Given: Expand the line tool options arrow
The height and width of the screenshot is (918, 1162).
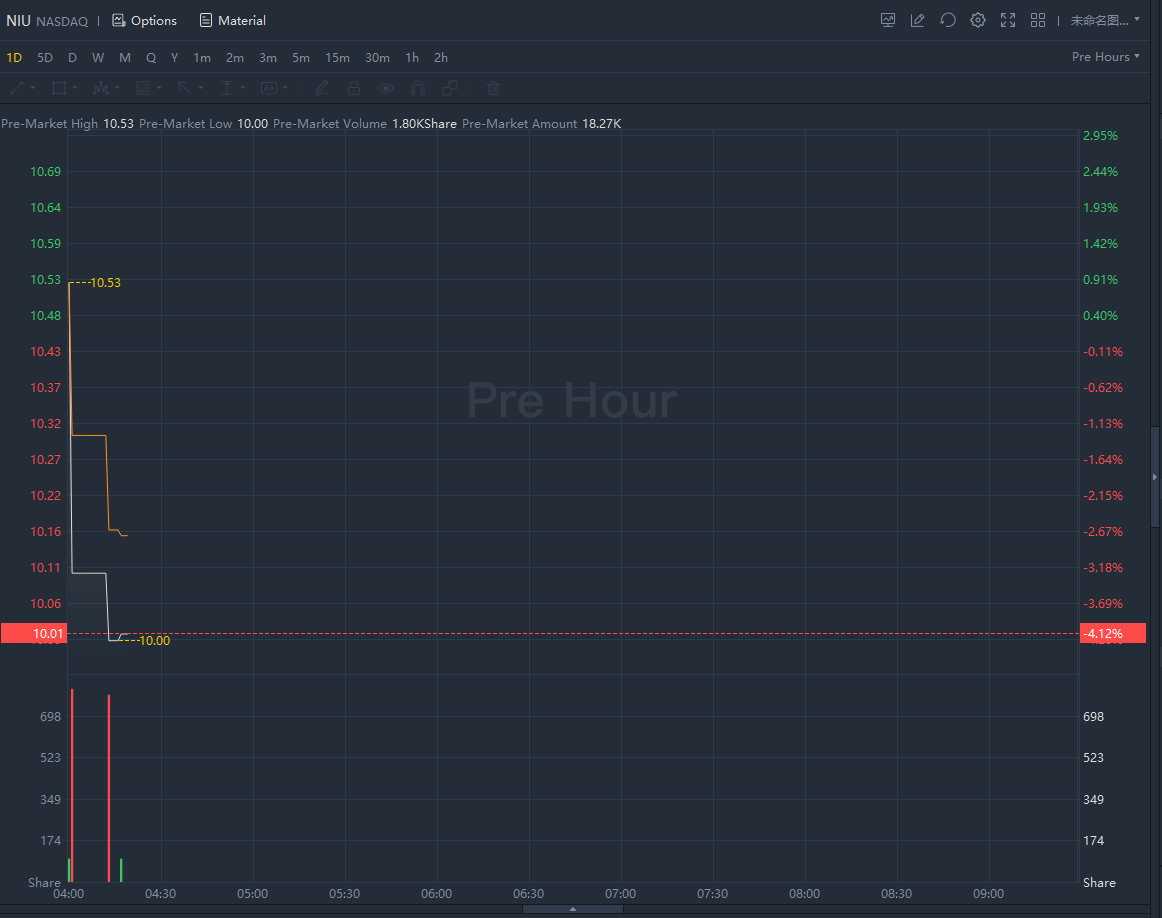Looking at the screenshot, I should 33,88.
